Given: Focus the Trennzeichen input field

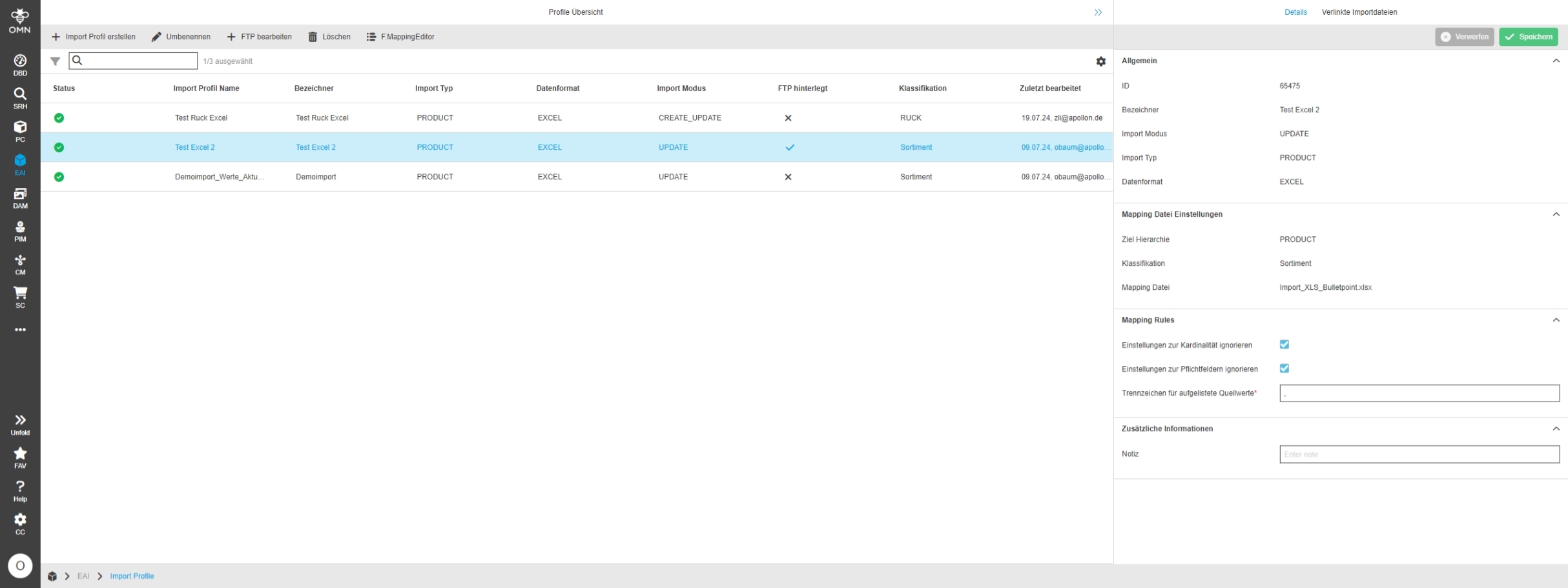Looking at the screenshot, I should tap(1419, 393).
